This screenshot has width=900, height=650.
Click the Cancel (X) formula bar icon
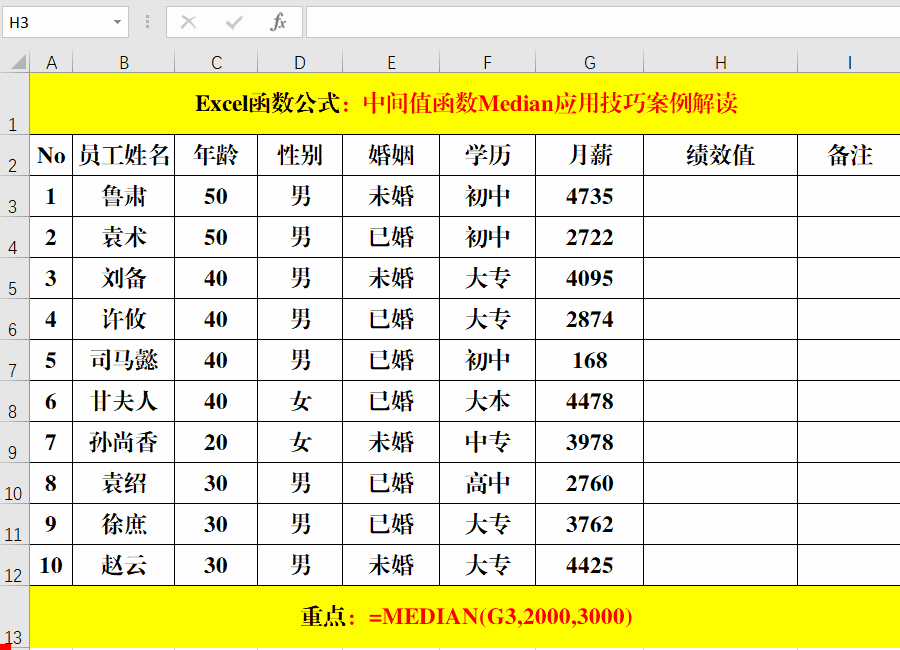(x=188, y=22)
